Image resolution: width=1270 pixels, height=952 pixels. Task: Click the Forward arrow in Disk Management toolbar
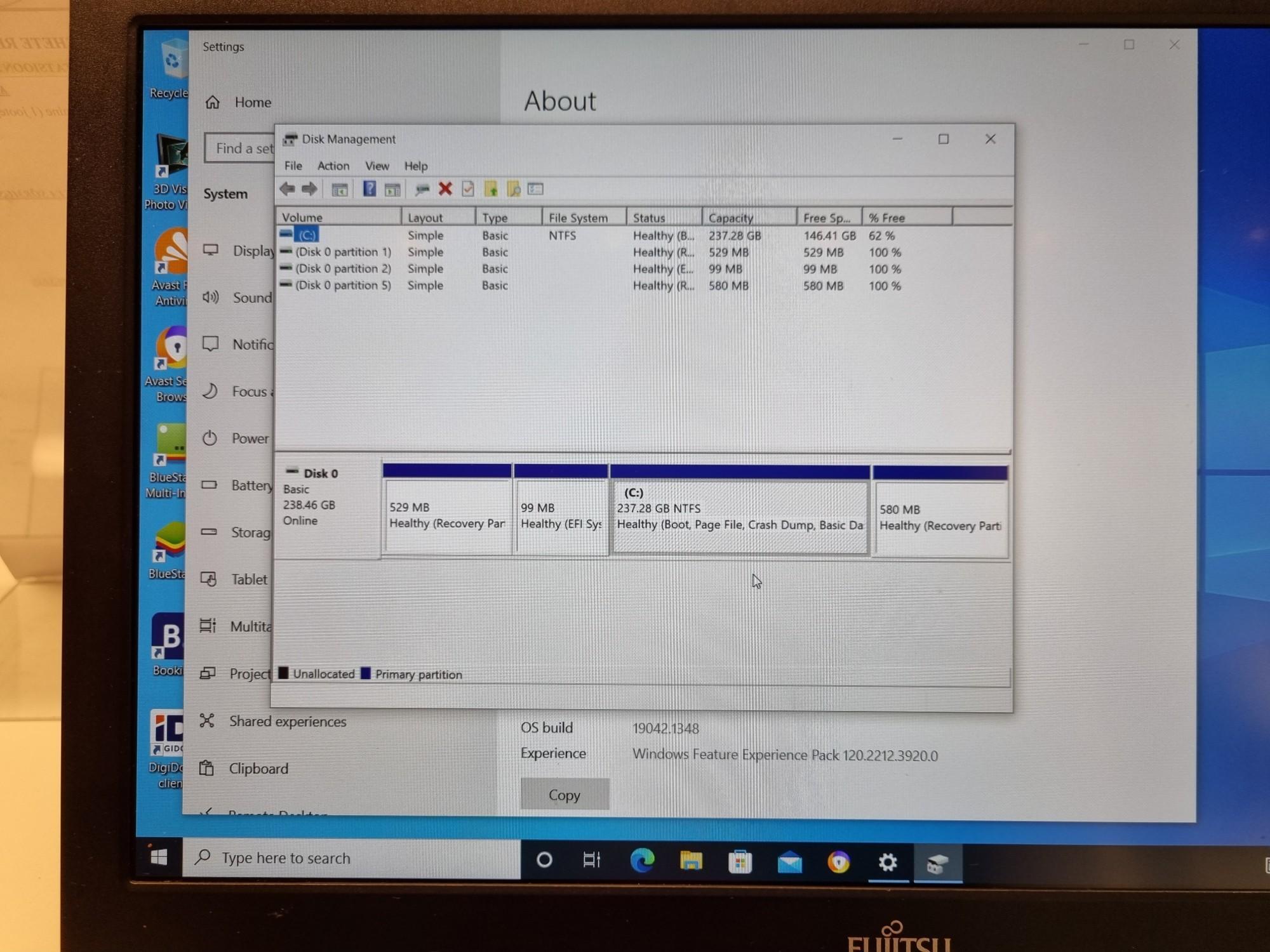(x=309, y=188)
